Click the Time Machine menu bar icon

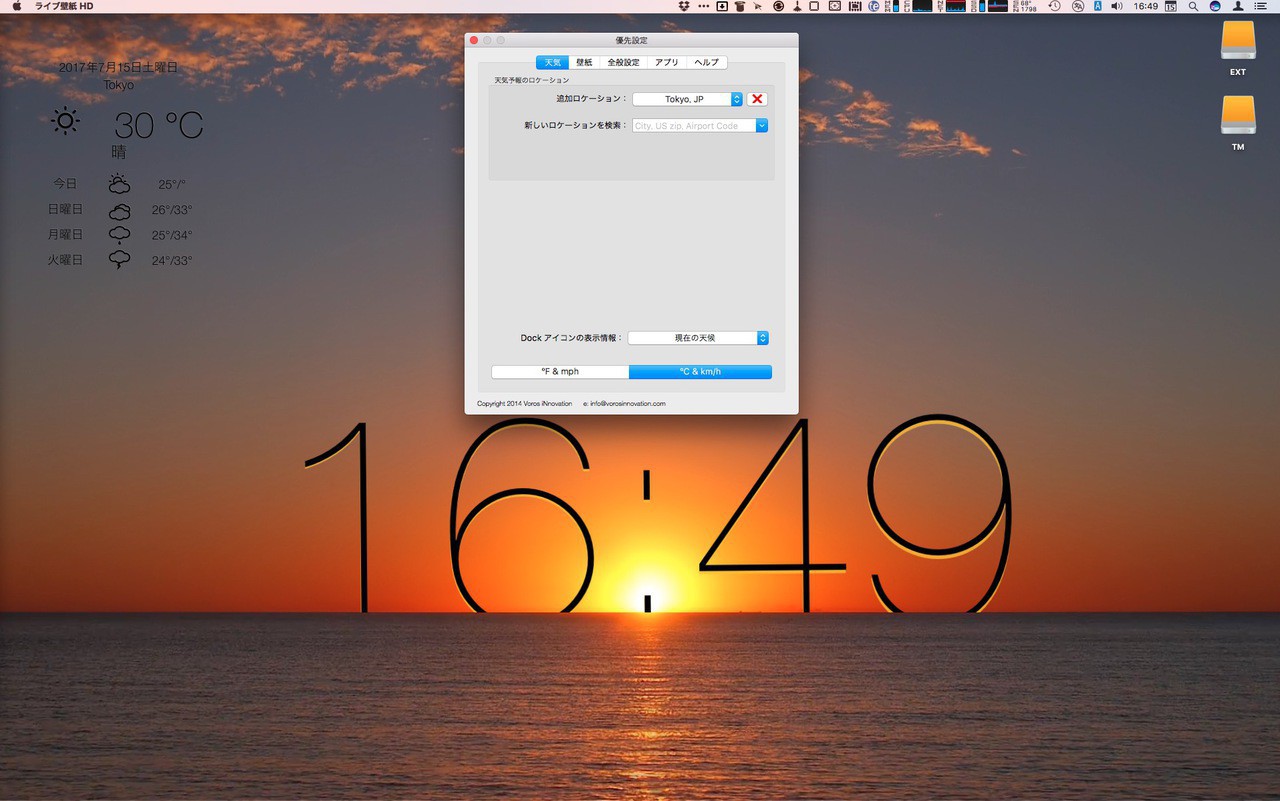pyautogui.click(x=1054, y=6)
